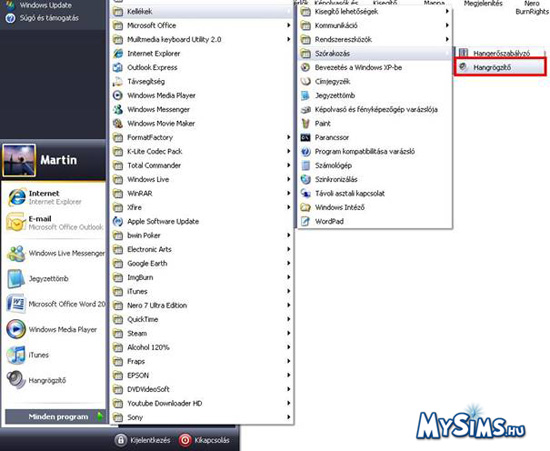Expand FormatFactory submenu

[x=201, y=137]
